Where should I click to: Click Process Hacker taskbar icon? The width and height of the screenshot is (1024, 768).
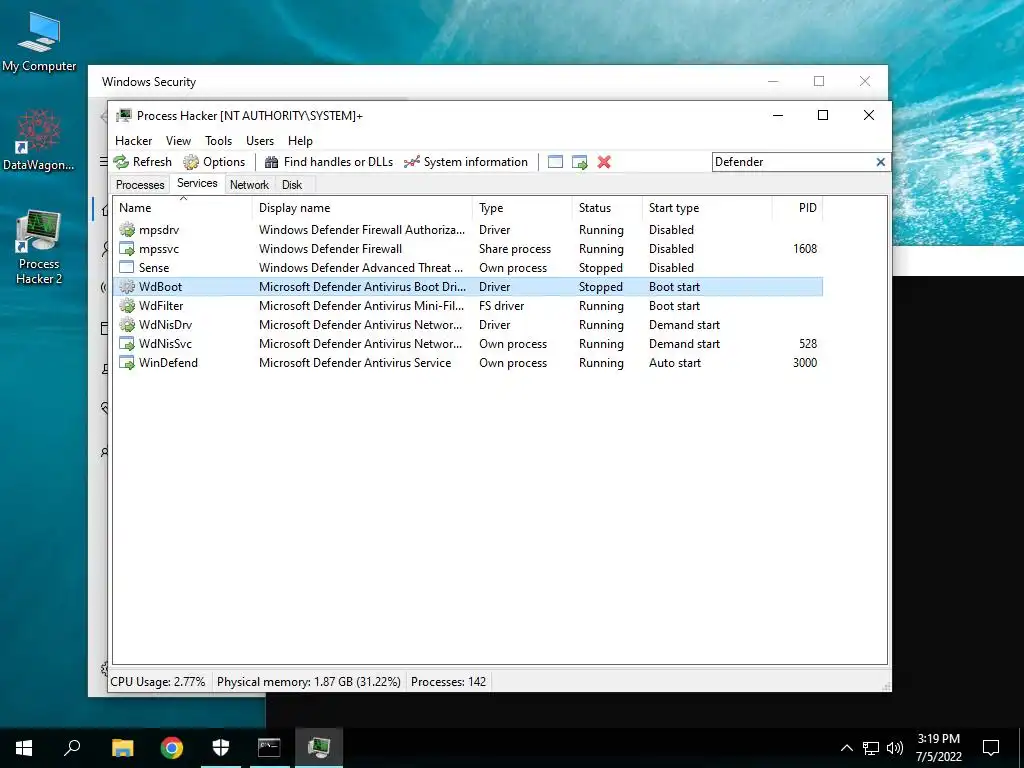point(319,748)
